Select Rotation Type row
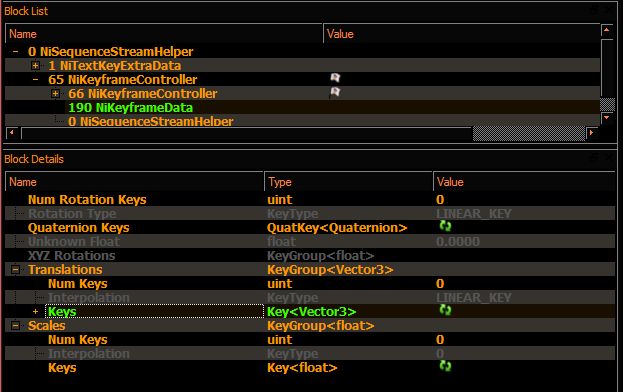This screenshot has width=623, height=392. click(x=310, y=214)
